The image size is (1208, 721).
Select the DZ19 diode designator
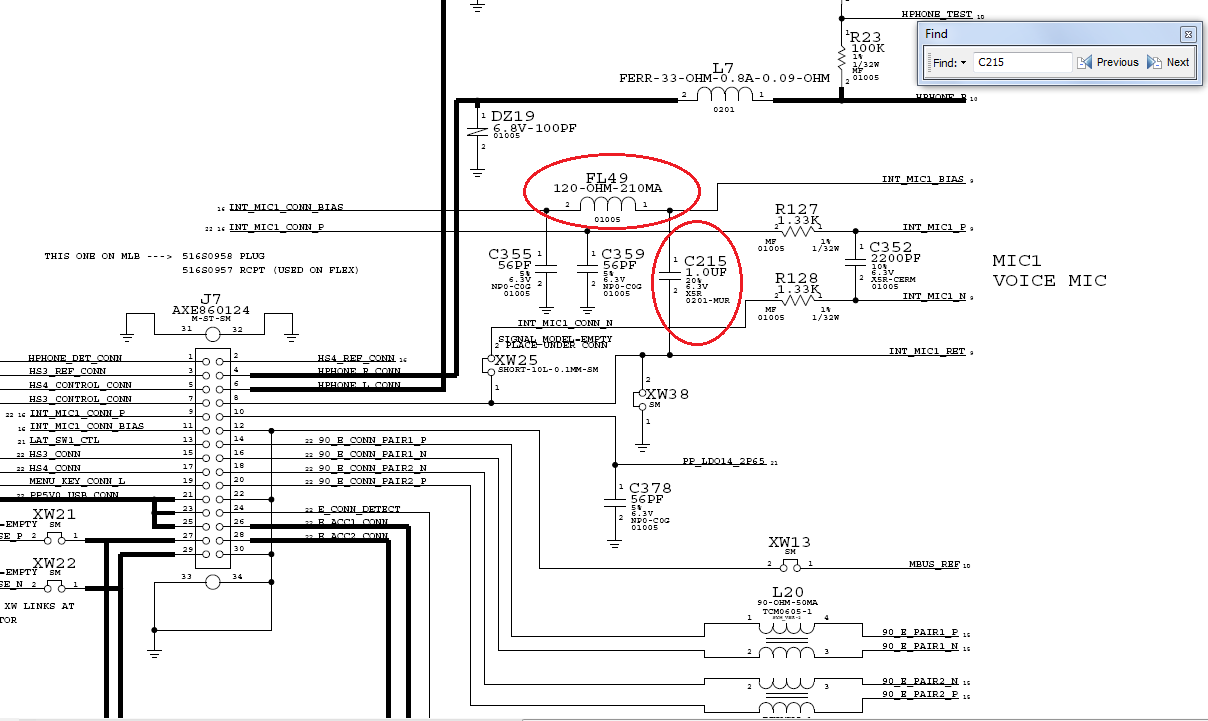pos(513,116)
